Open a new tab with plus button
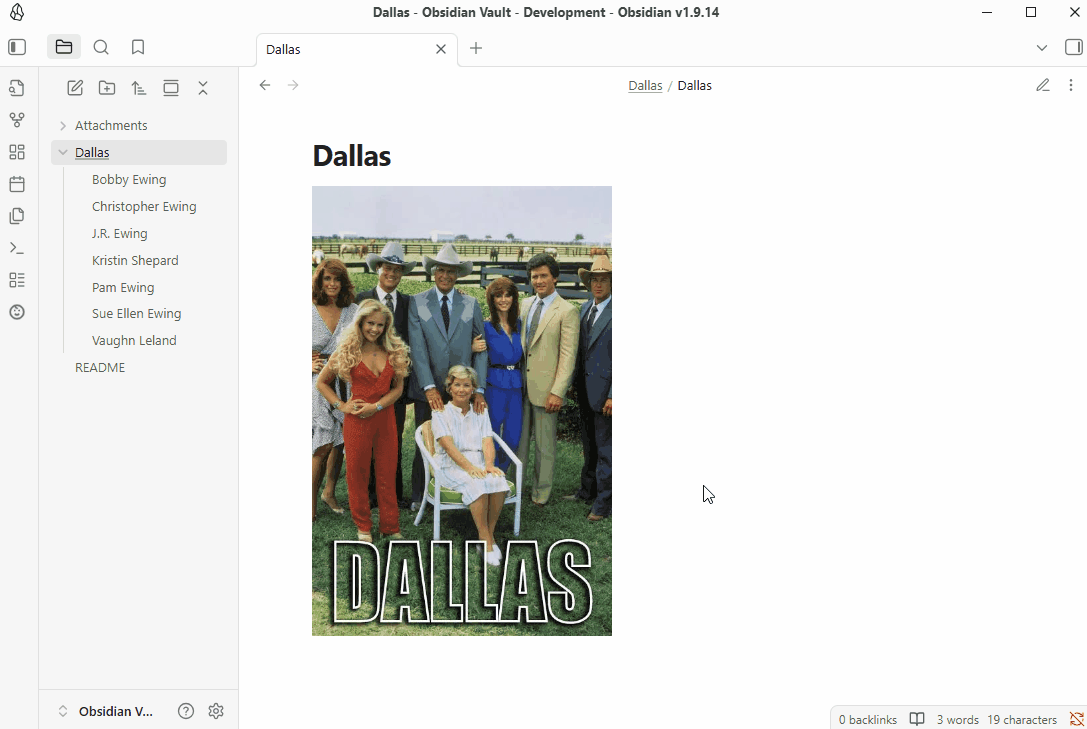Viewport: 1087px width, 729px height. point(476,48)
